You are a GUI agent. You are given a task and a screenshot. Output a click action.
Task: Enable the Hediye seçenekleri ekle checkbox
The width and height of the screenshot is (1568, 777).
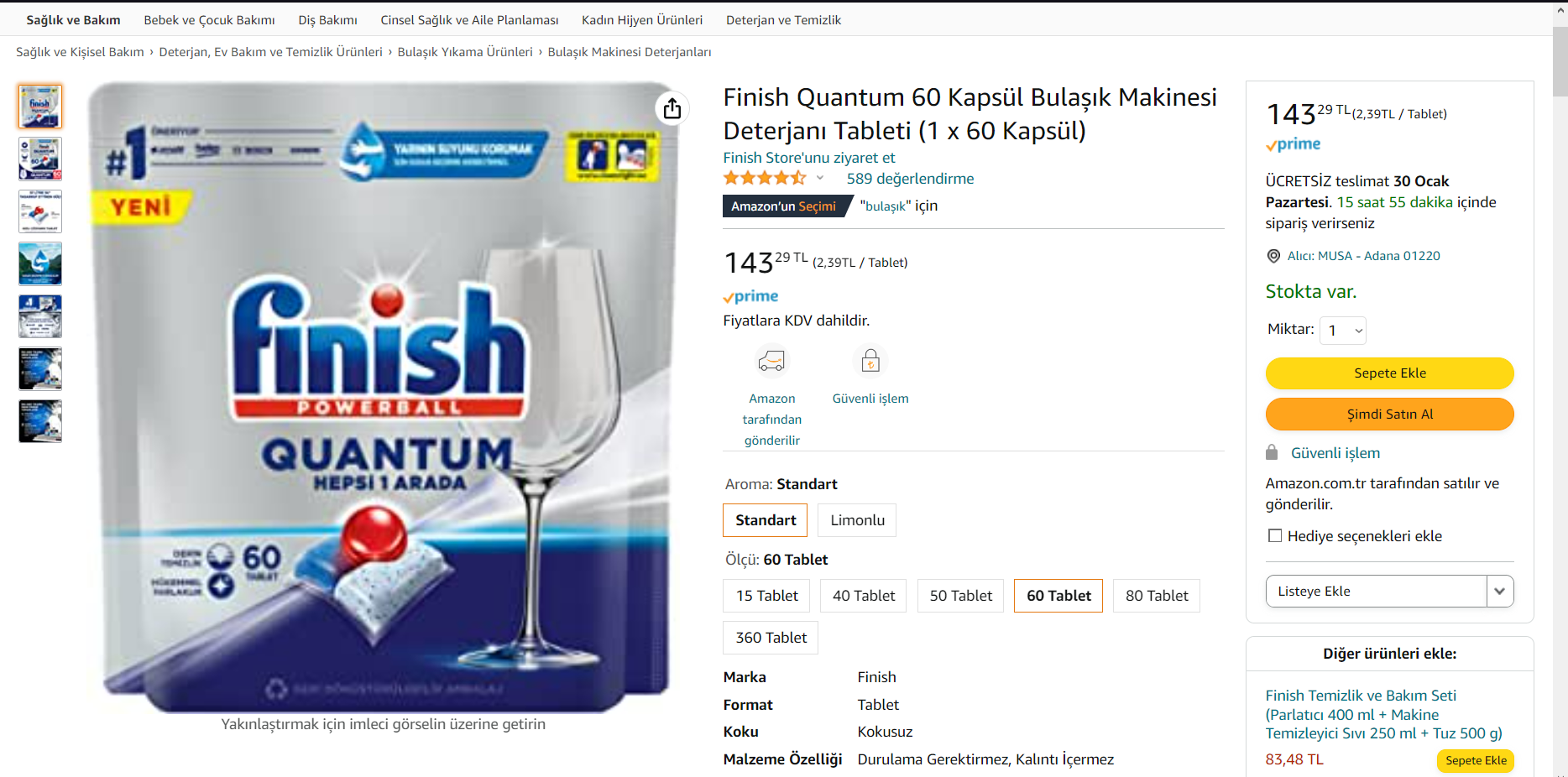click(1275, 535)
